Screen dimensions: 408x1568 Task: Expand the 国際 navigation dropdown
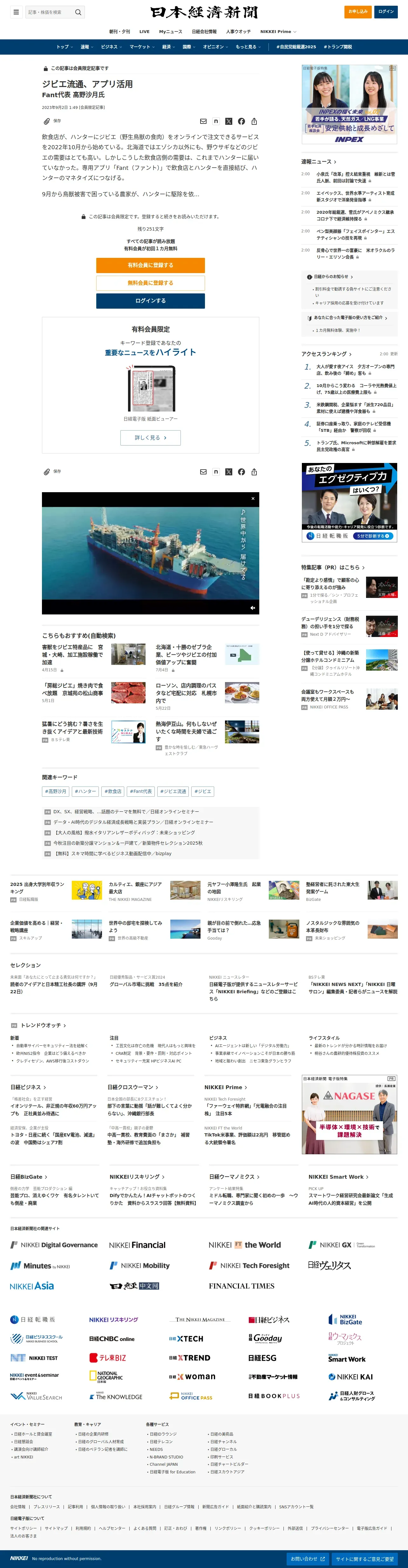(189, 47)
